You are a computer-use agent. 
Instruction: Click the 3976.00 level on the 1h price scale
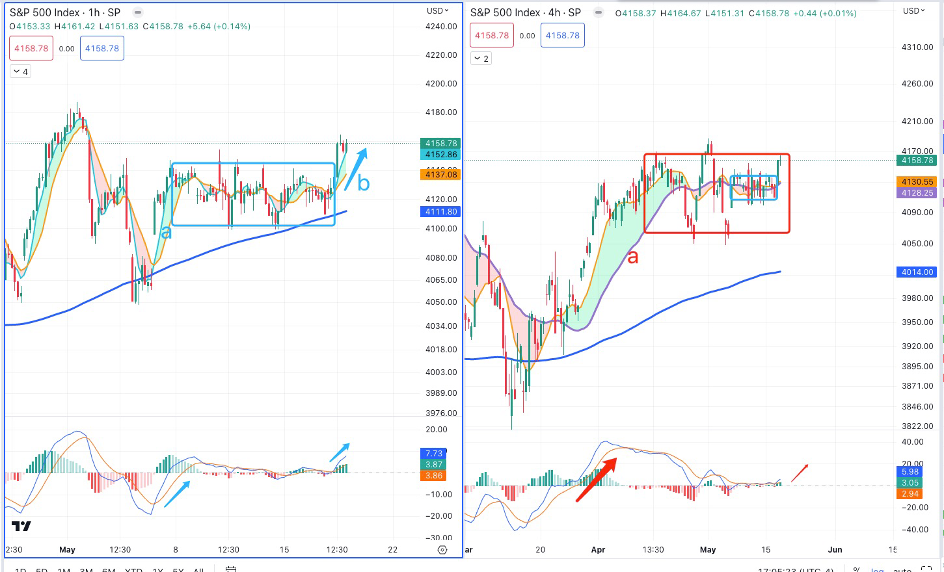441,413
